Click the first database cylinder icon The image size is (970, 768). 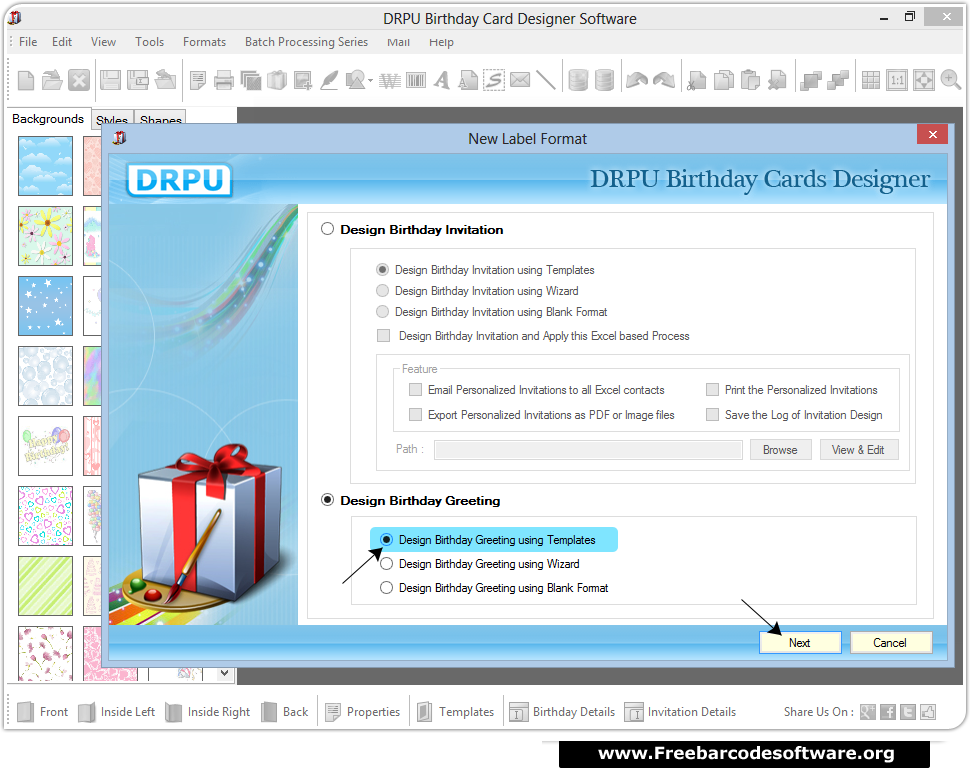pyautogui.click(x=578, y=80)
